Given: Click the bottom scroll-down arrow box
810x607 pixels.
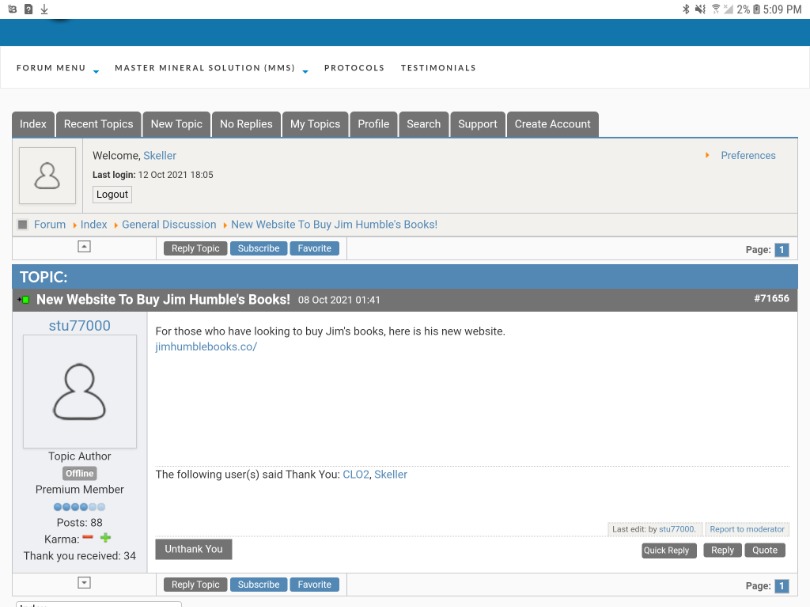Looking at the screenshot, I should coord(84,583).
